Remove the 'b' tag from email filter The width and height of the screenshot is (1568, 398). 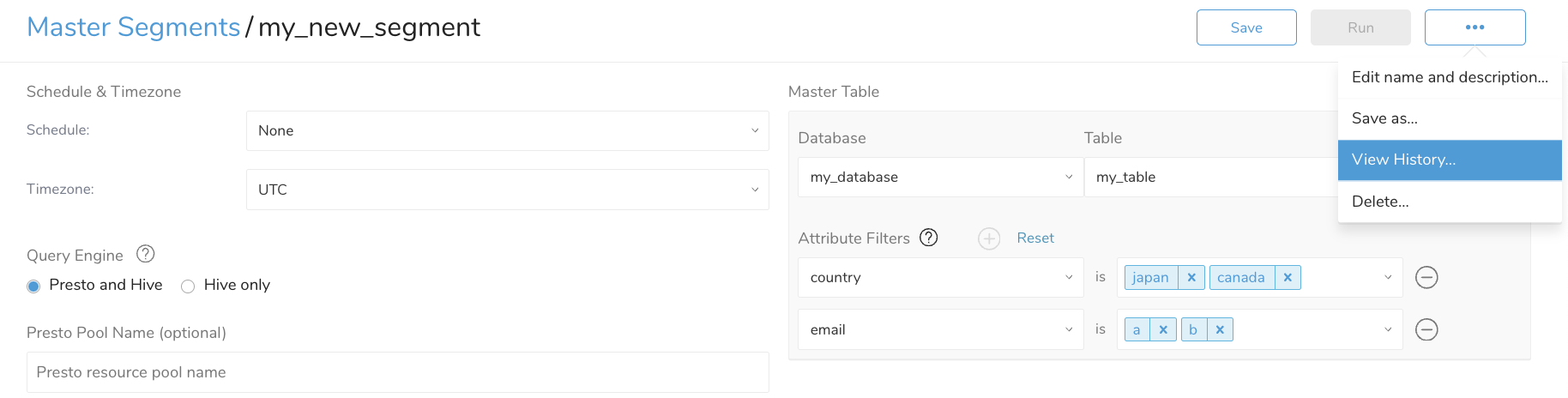1220,330
